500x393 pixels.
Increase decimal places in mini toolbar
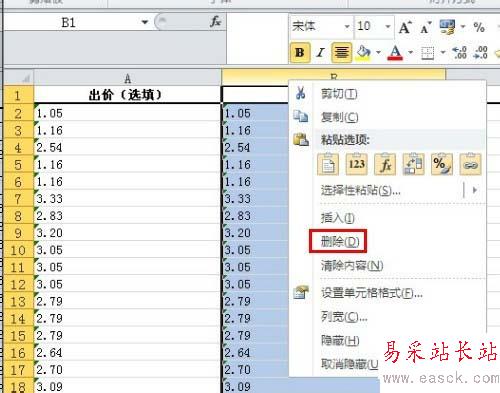click(x=459, y=53)
